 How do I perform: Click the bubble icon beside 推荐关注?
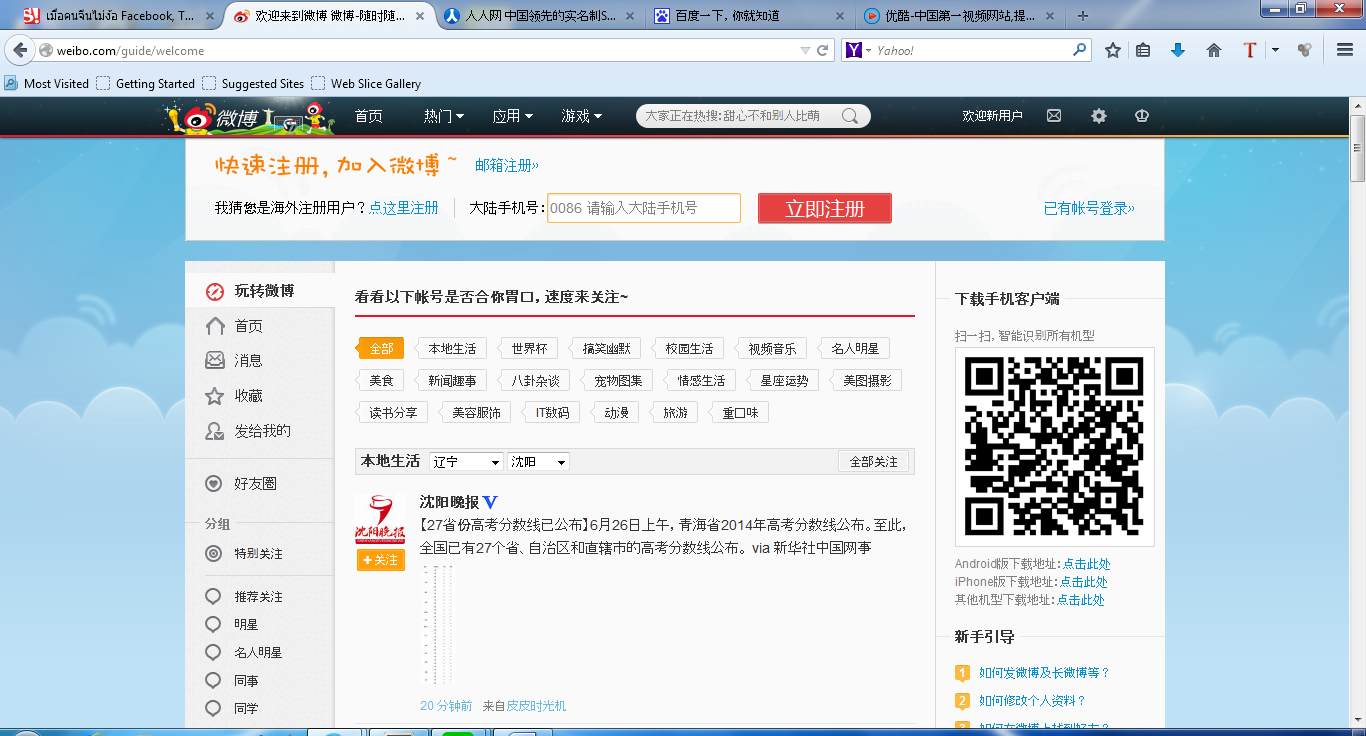click(213, 596)
